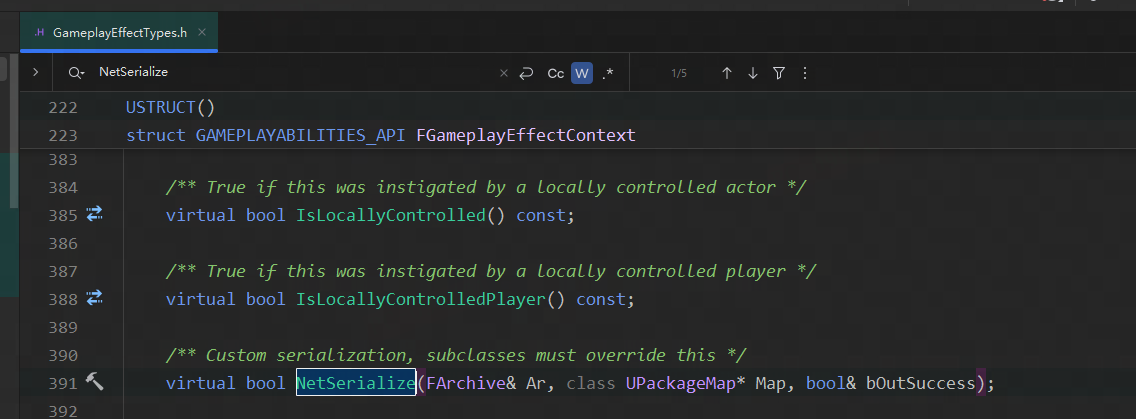1136x419 pixels.
Task: Click the hammer icon on line 391
Action: point(95,381)
